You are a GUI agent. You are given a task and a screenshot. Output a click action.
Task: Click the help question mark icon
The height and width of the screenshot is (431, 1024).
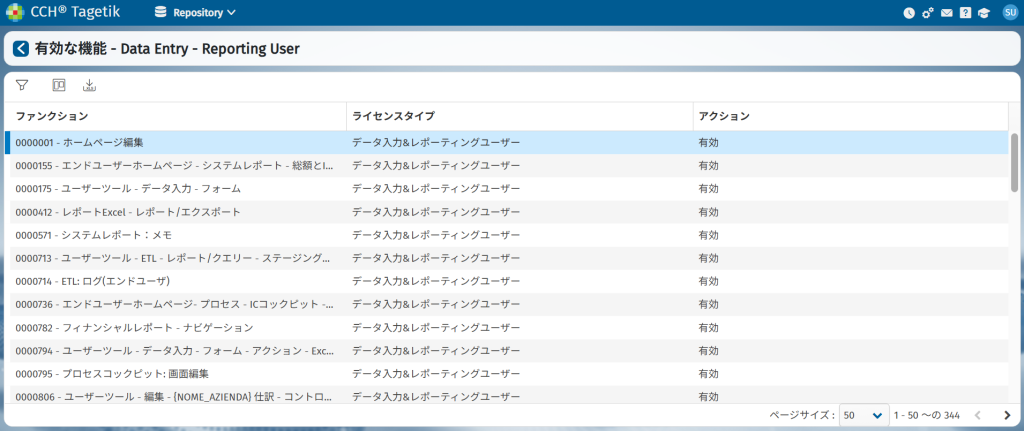click(x=965, y=13)
